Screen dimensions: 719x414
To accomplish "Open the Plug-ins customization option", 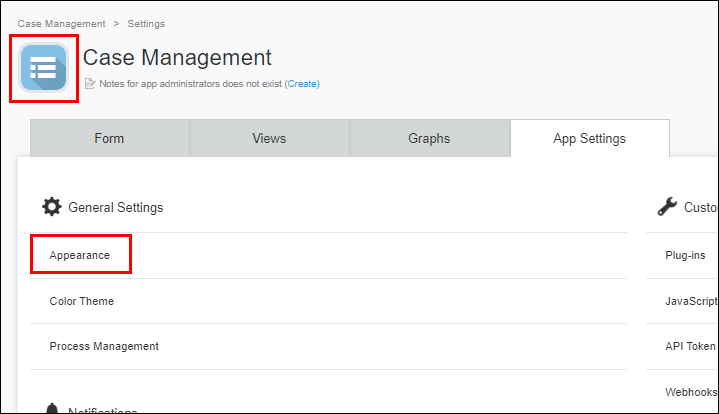I will click(685, 256).
